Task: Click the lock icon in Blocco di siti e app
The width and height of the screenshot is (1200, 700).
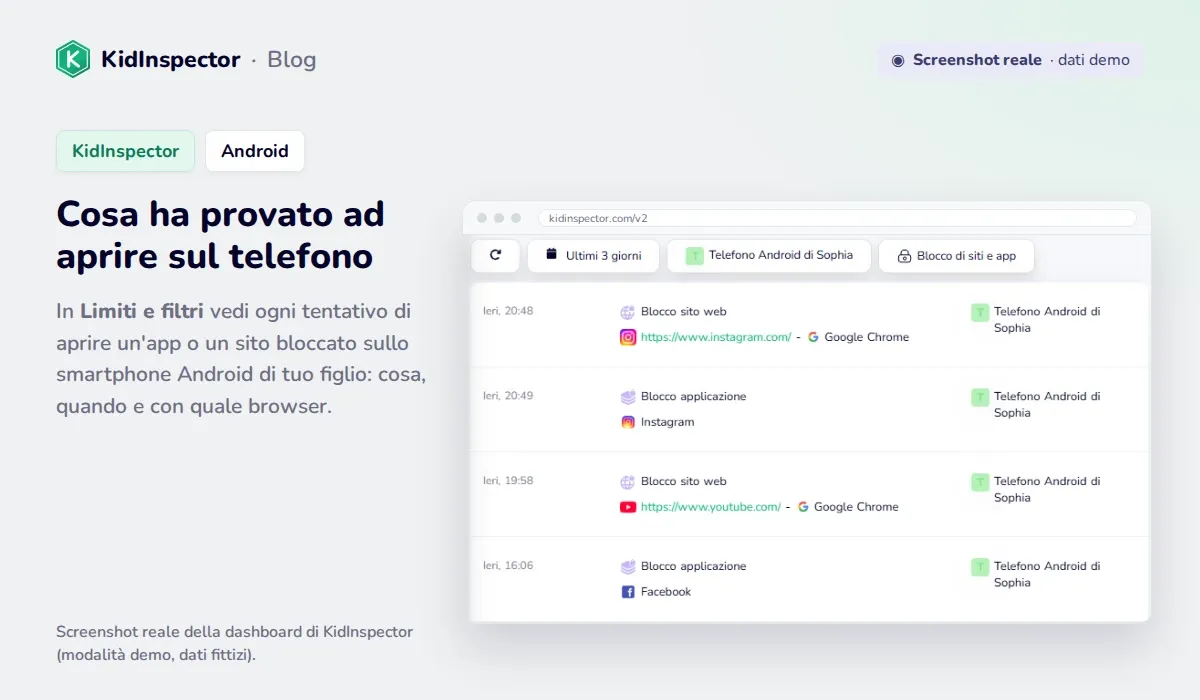Action: [904, 256]
